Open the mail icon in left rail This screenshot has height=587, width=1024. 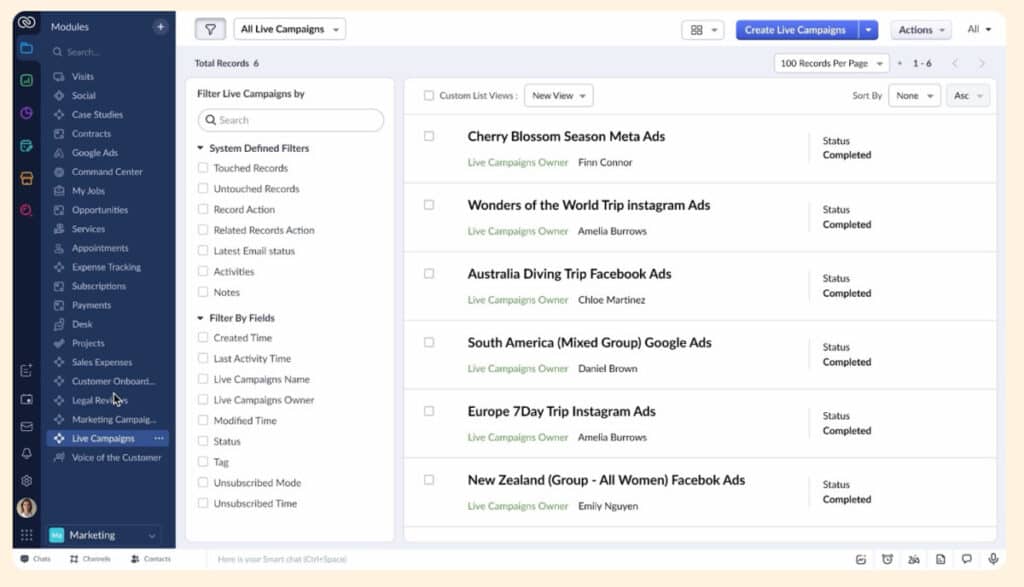[27, 426]
